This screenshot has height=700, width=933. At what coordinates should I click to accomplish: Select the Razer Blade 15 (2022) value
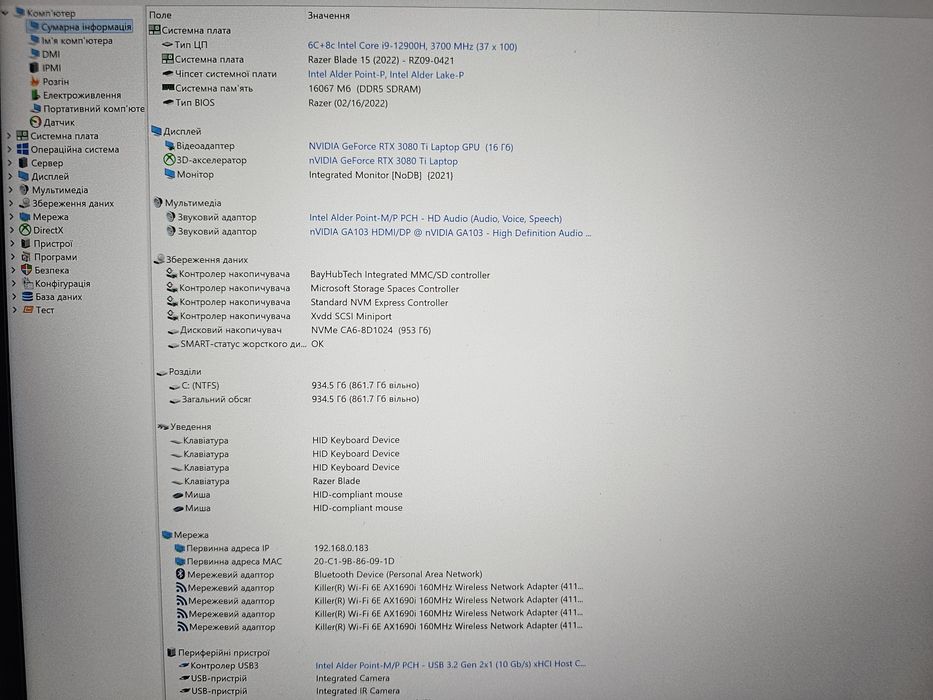(381, 60)
